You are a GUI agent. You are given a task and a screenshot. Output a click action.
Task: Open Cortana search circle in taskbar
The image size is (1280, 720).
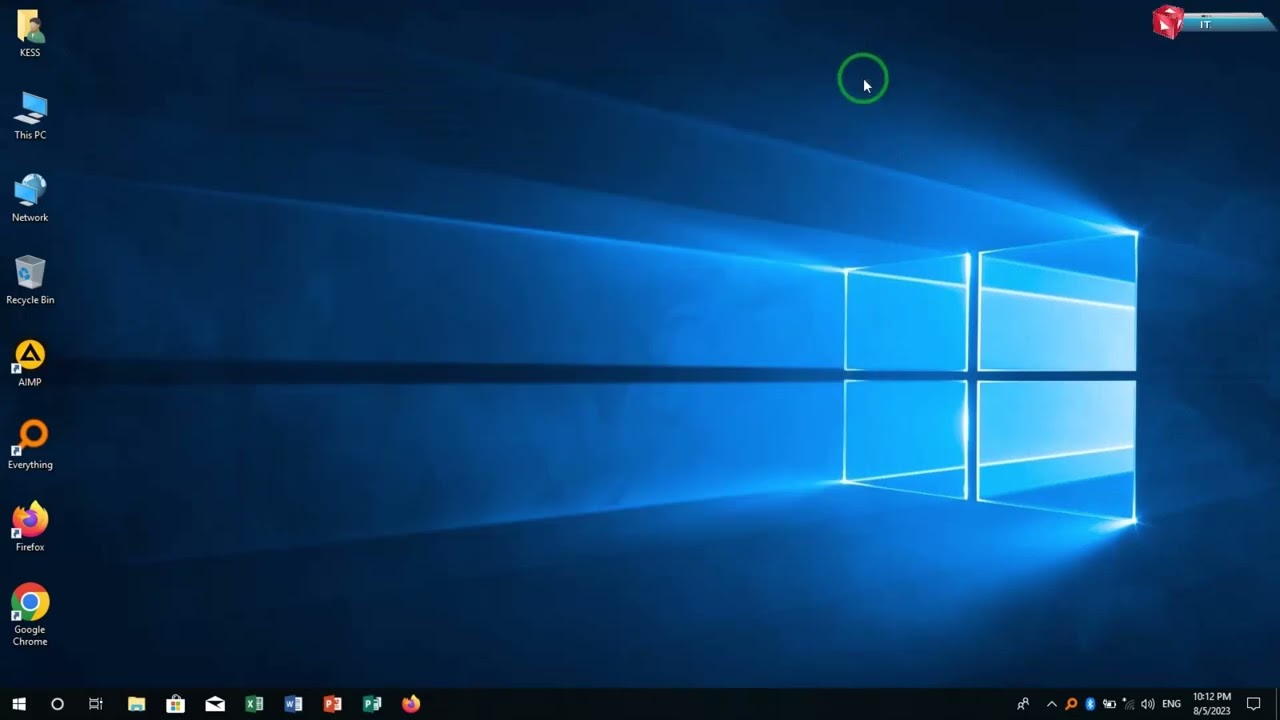coord(57,704)
